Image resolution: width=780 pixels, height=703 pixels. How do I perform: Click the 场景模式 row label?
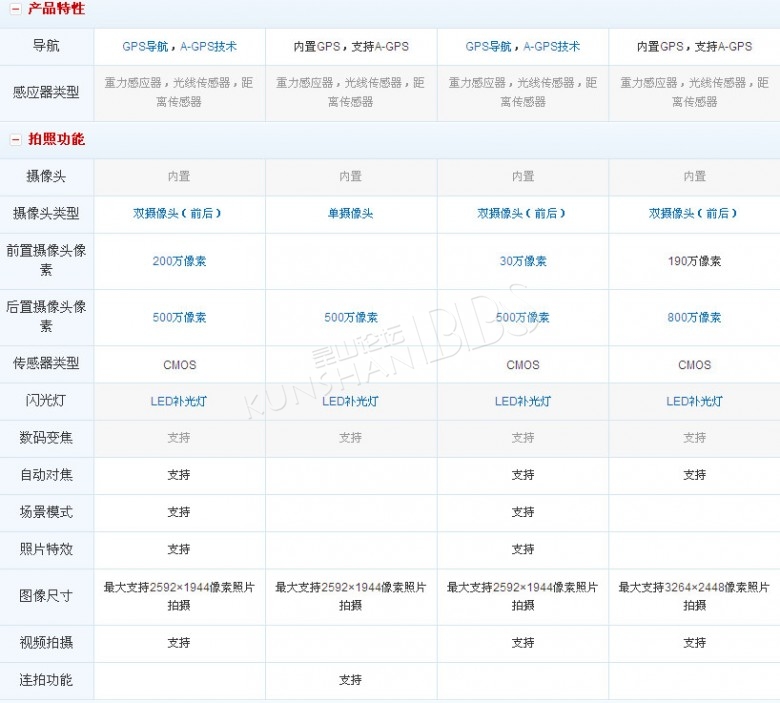[46, 512]
